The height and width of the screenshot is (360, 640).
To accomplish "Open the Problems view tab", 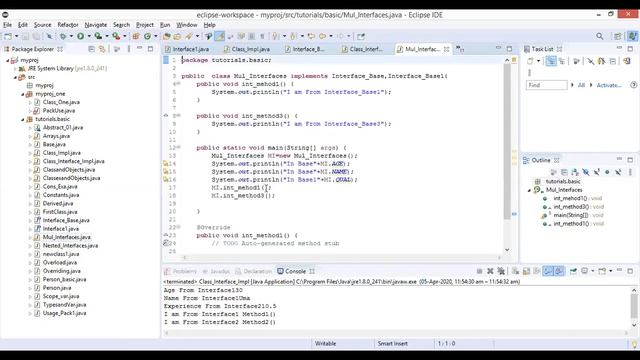I will tap(180, 271).
